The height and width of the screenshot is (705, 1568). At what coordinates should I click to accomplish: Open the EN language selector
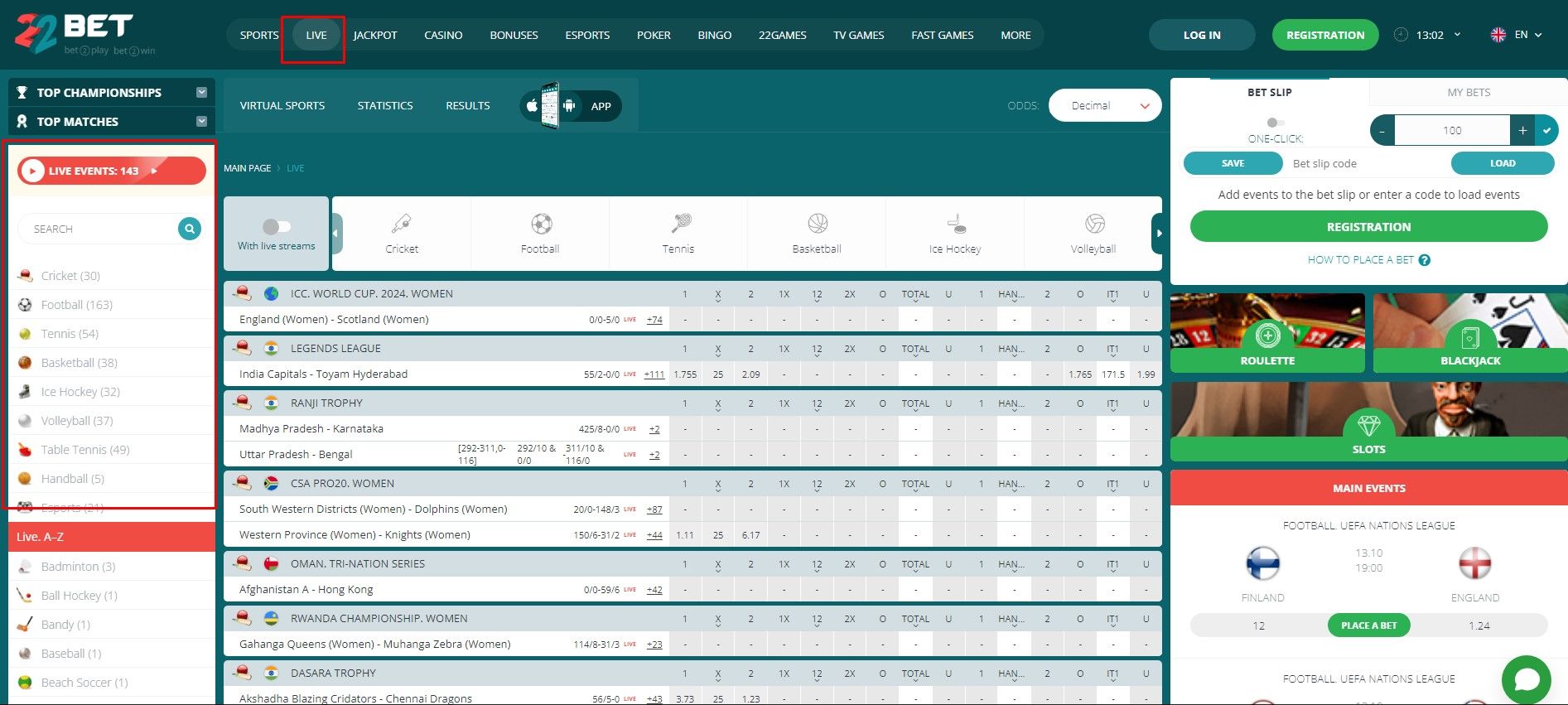coord(1517,35)
